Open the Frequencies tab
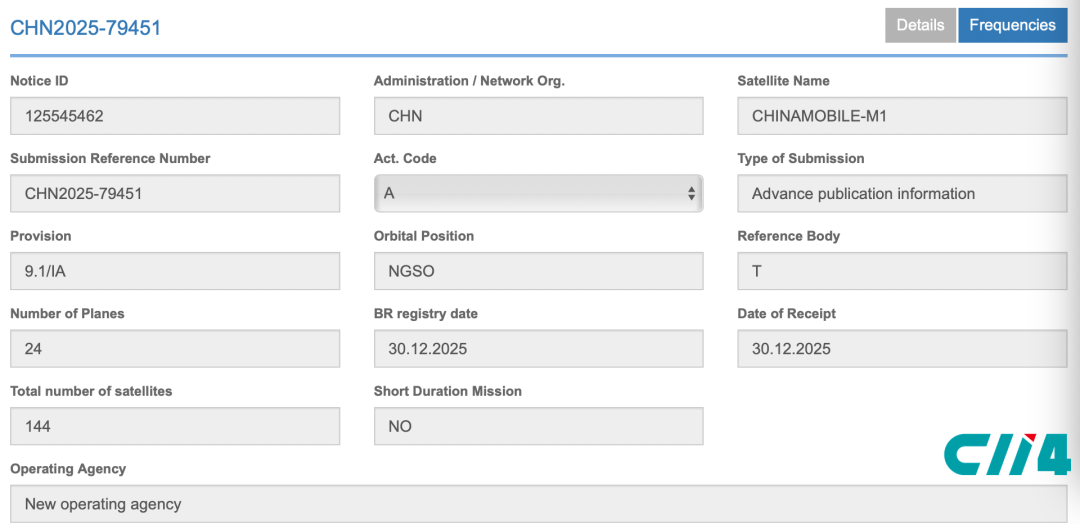 pos(1012,26)
